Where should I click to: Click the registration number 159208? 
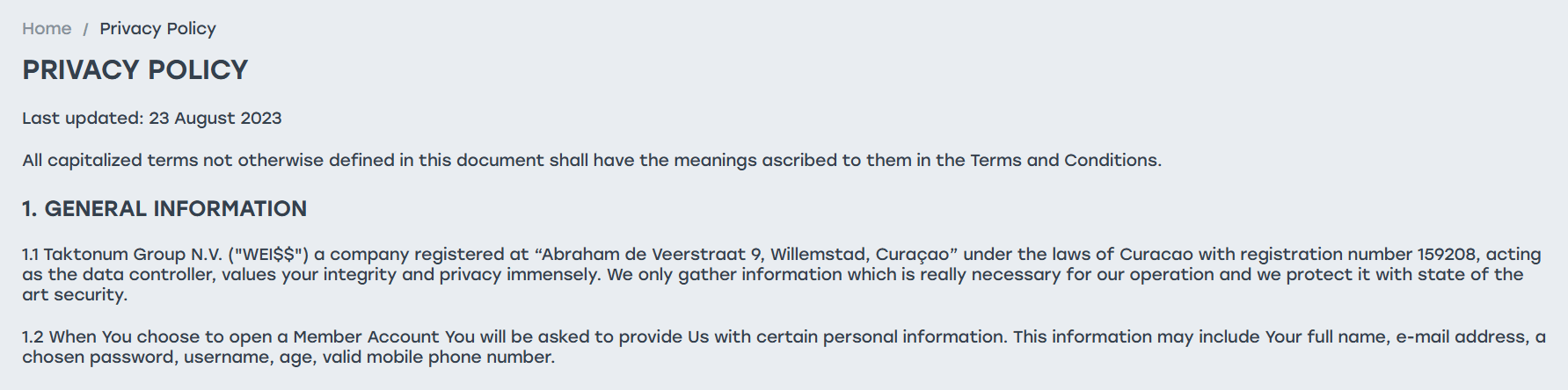click(x=1446, y=255)
